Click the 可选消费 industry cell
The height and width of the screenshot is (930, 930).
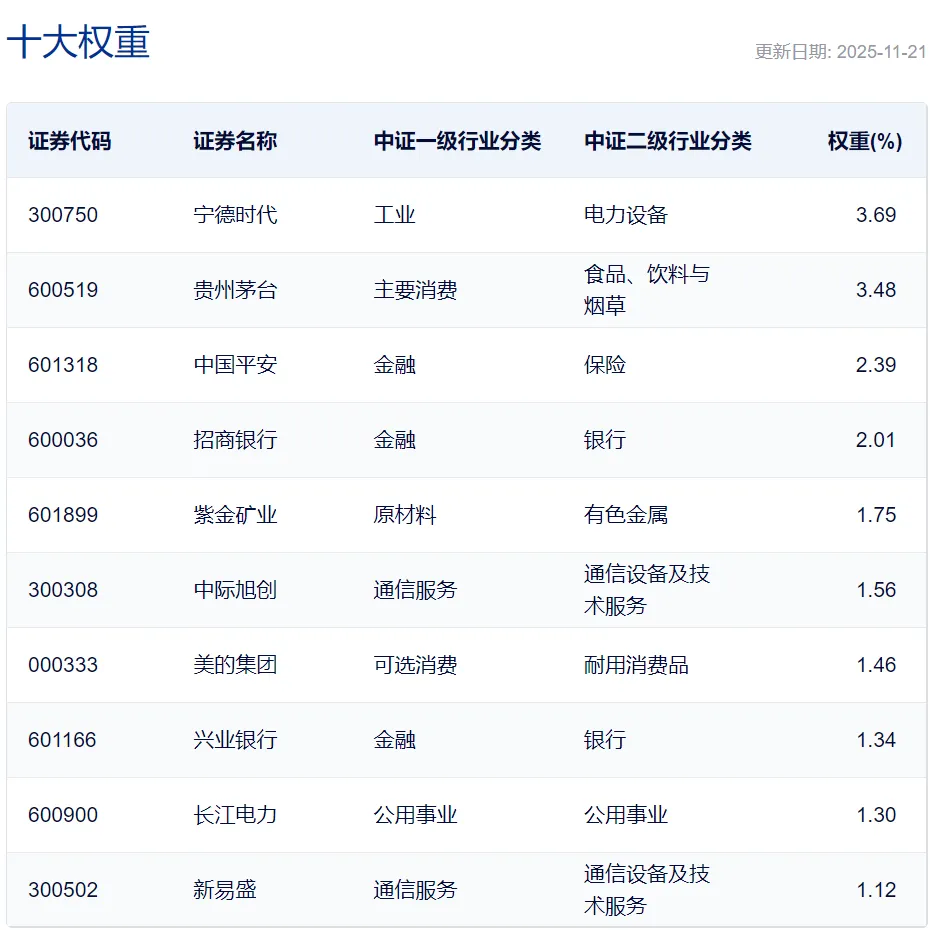[415, 665]
